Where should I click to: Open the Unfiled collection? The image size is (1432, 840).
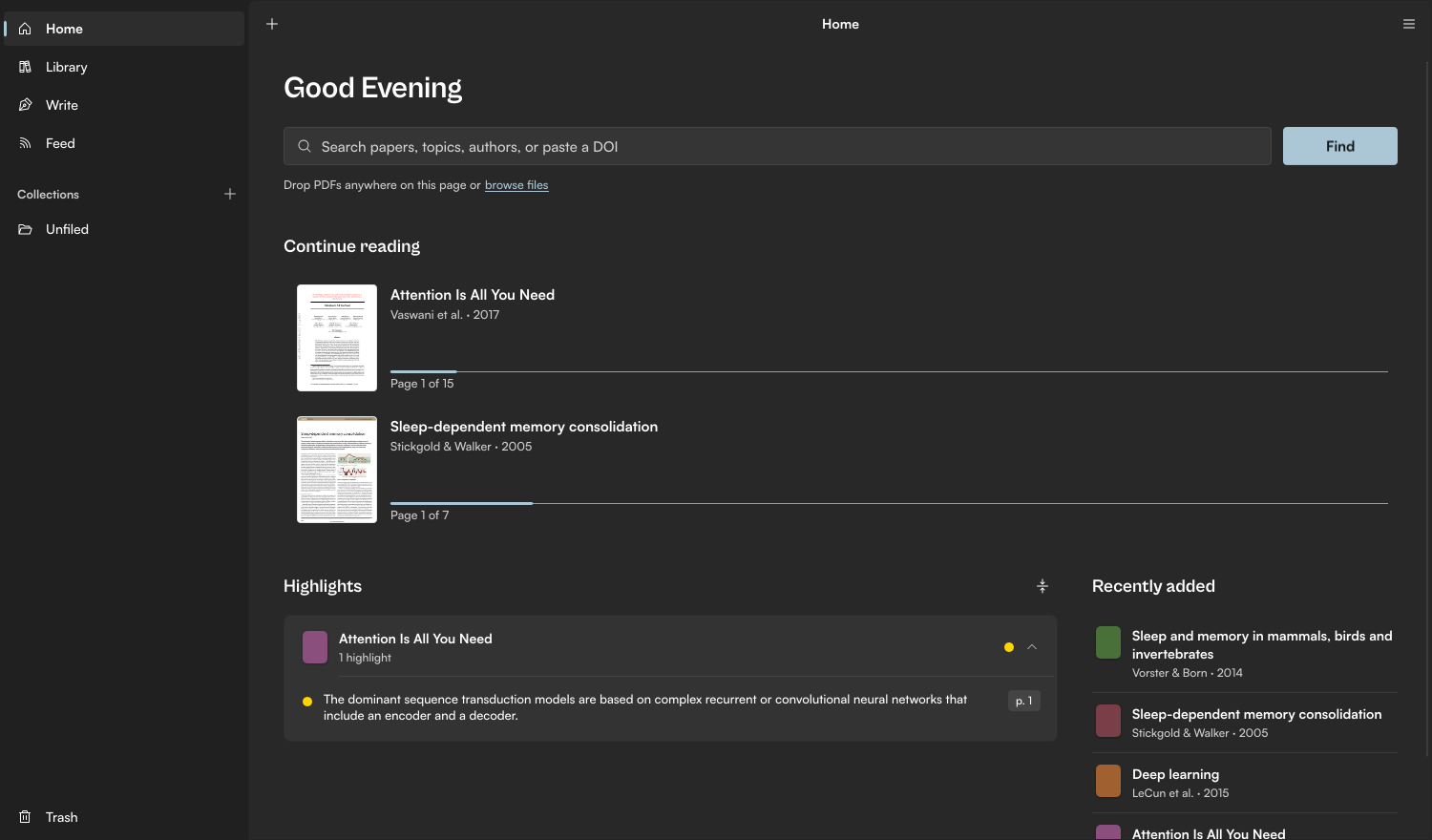click(124, 229)
